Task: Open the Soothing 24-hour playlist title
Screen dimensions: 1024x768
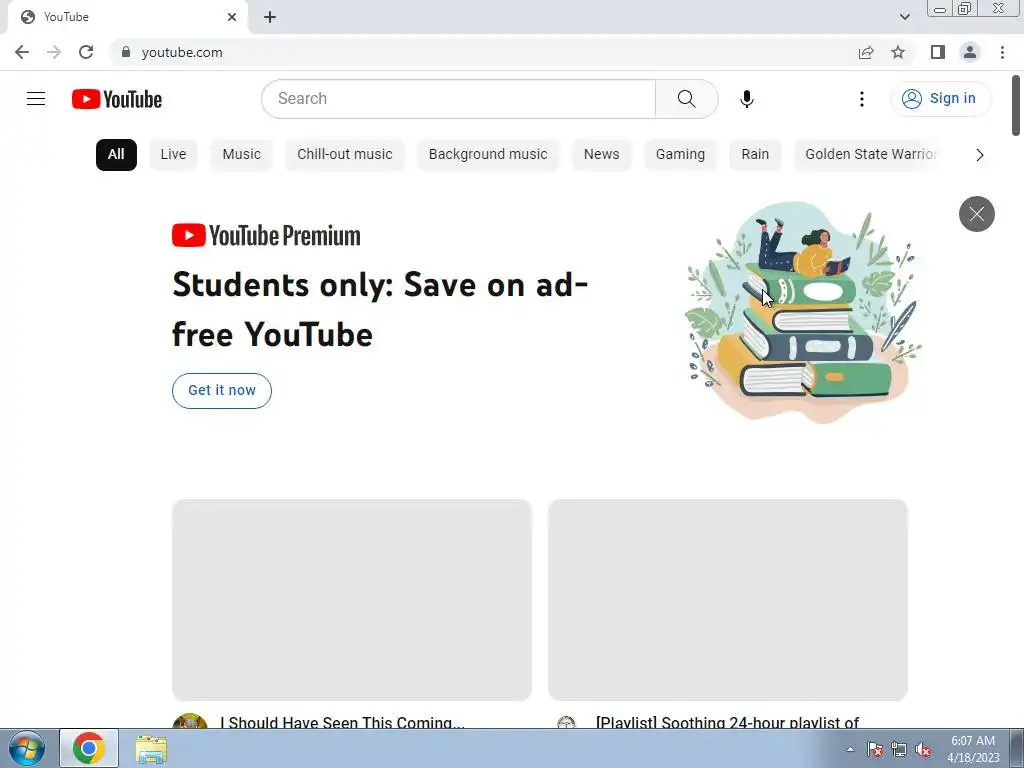Action: 728,722
